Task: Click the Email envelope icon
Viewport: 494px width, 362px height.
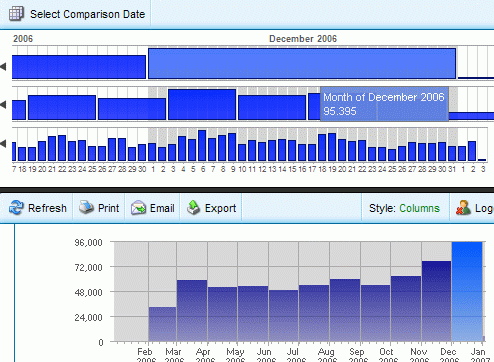Action: coord(138,208)
